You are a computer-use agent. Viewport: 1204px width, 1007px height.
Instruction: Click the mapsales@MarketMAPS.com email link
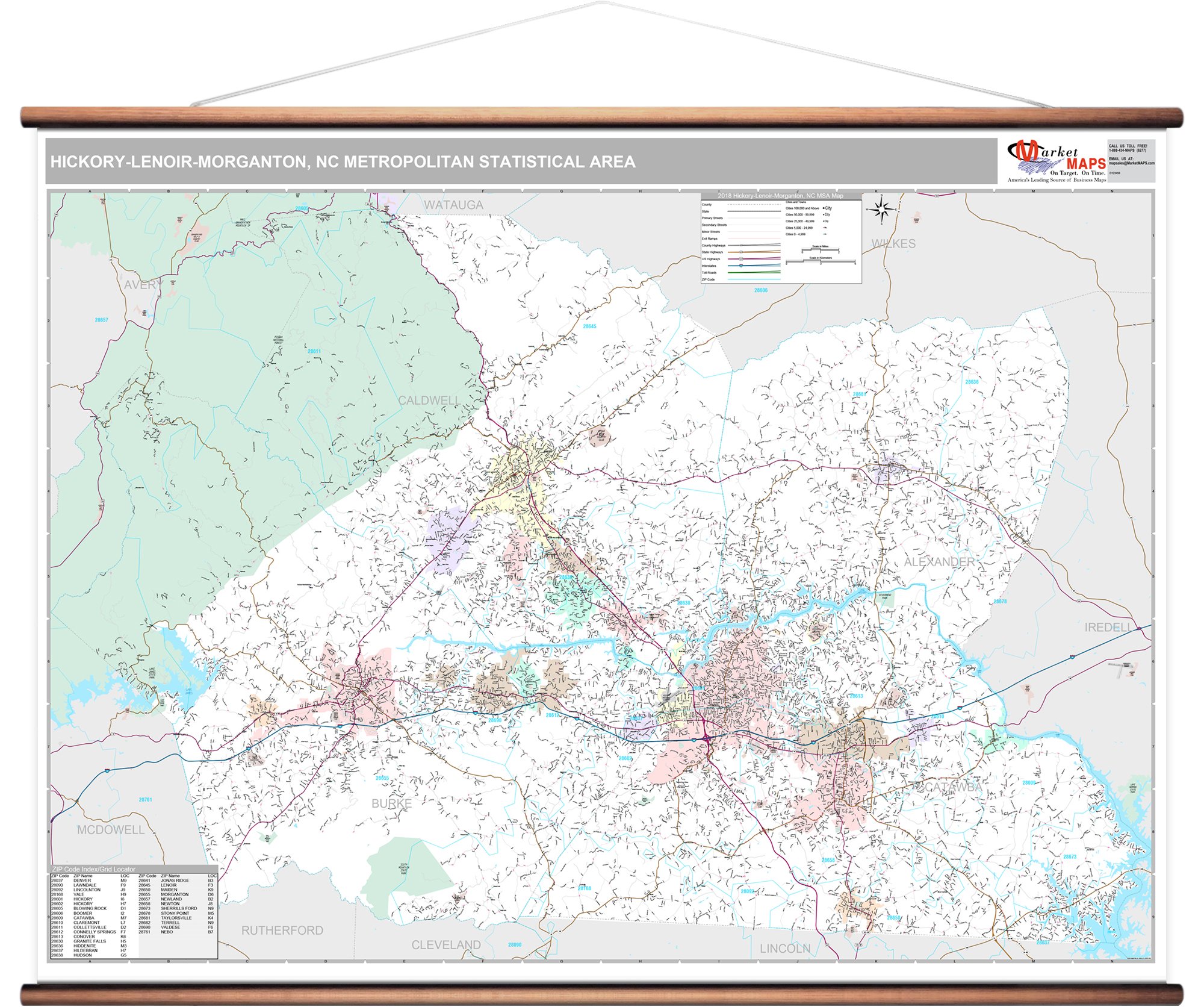(x=1132, y=164)
